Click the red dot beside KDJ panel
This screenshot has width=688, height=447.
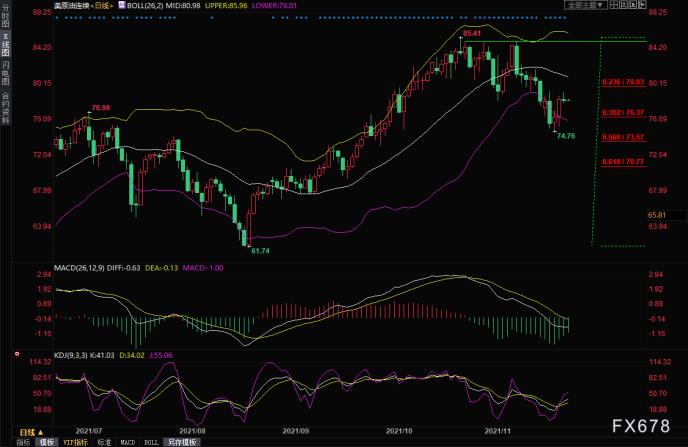[x=17, y=354]
